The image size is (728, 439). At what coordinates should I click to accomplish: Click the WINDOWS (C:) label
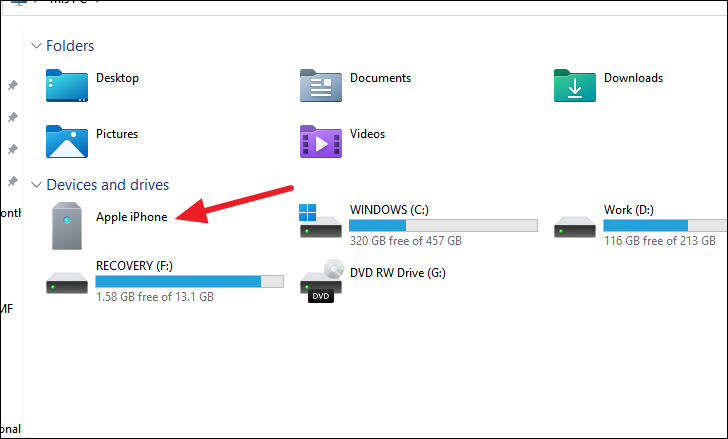click(x=389, y=210)
